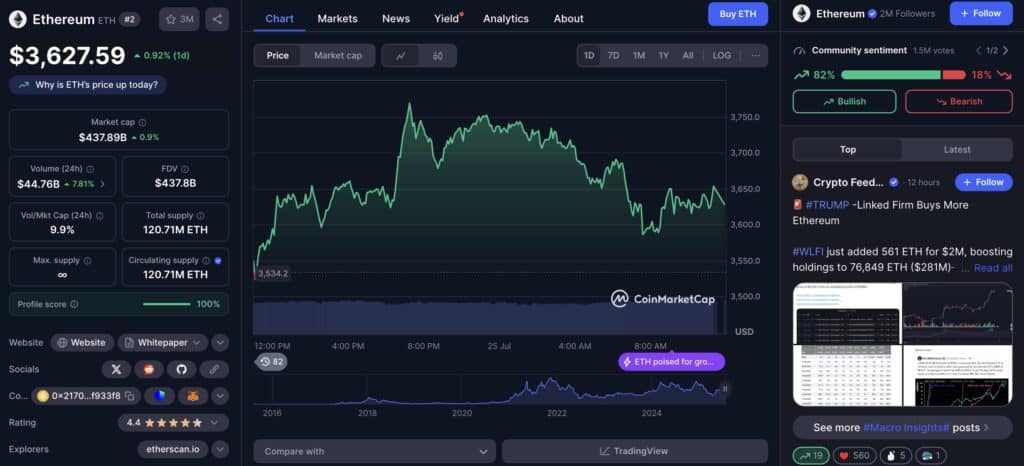Open TradingView chart button
The image size is (1024, 466).
635,451
